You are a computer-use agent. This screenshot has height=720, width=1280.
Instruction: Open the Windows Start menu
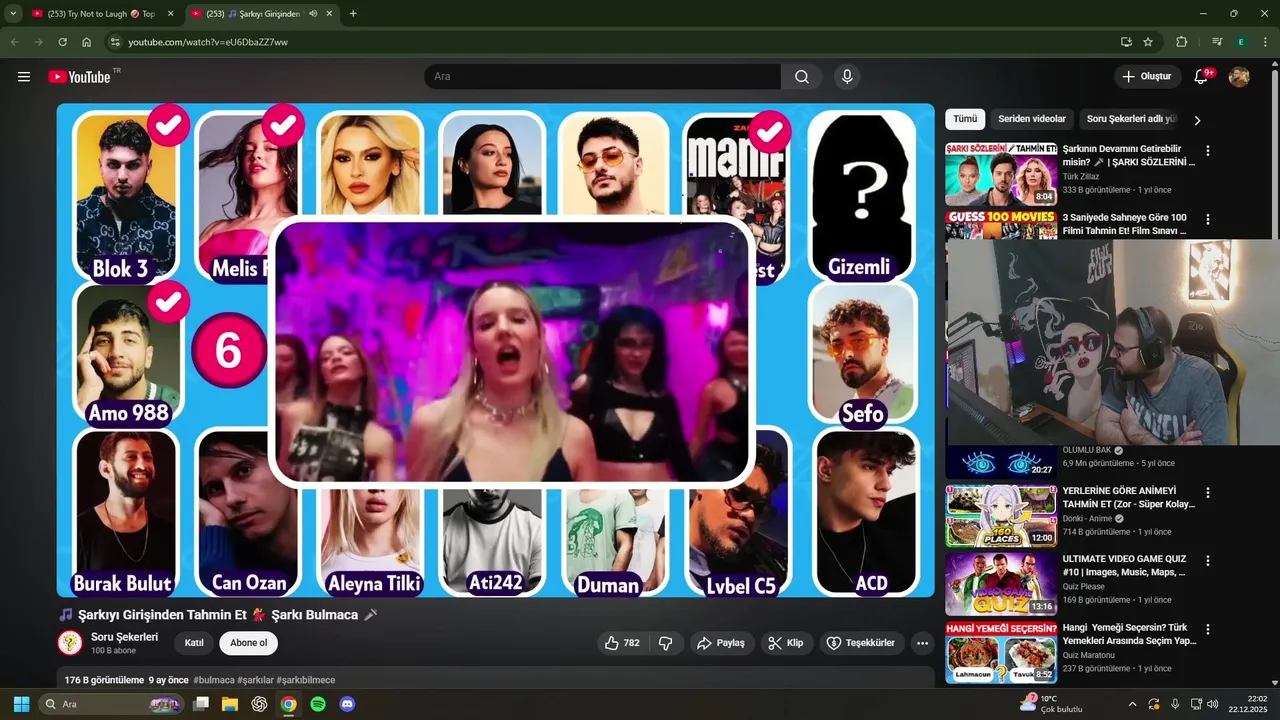click(21, 704)
